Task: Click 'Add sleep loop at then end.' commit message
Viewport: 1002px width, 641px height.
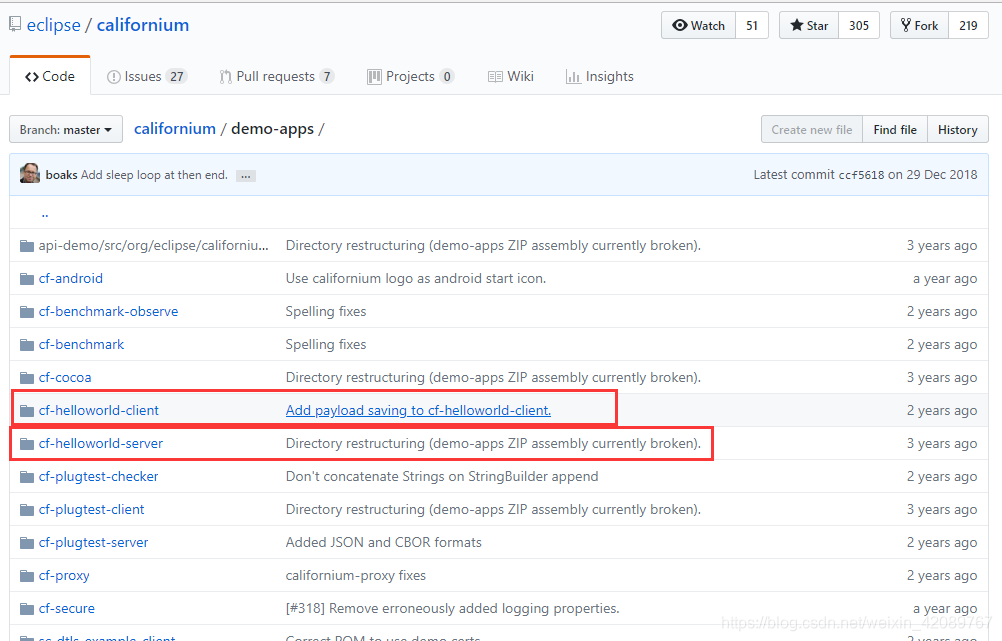Action: 154,175
